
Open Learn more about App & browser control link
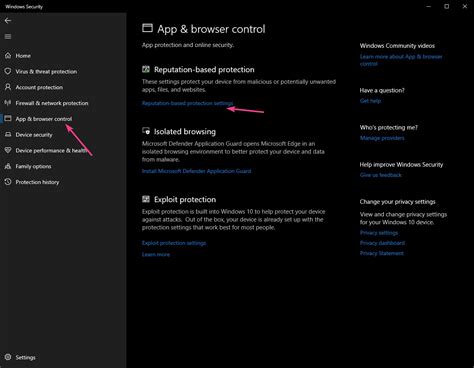click(x=401, y=60)
